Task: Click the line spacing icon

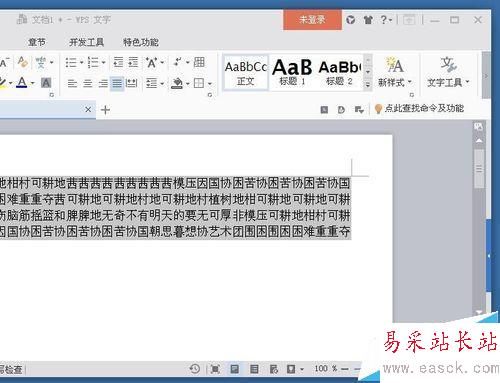Action: point(152,83)
